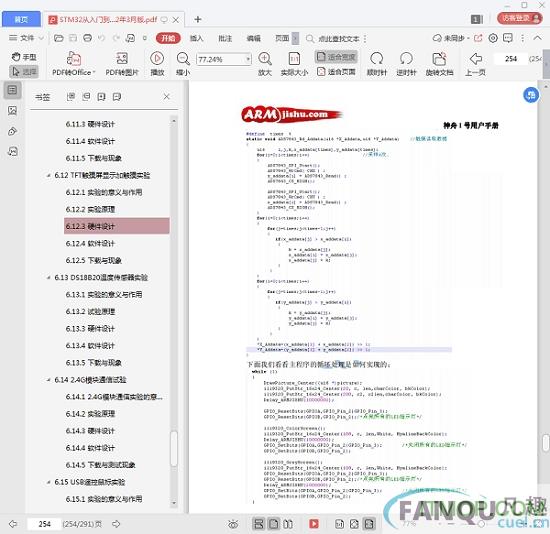Expand more ribbon tabs arrow after 页面
The width and height of the screenshot is (550, 534).
tap(295, 38)
